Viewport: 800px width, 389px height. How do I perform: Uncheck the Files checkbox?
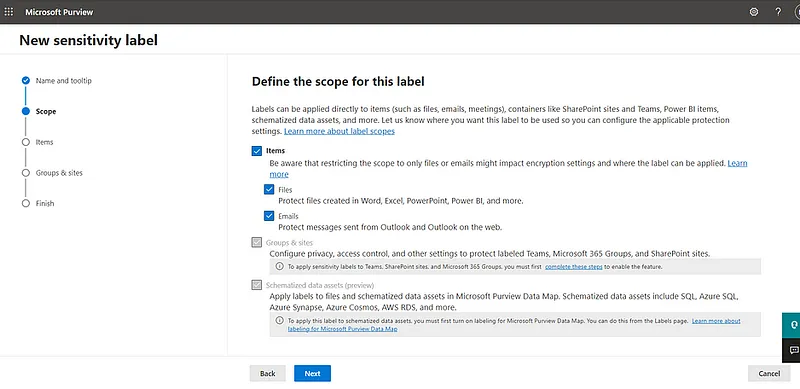coord(269,189)
